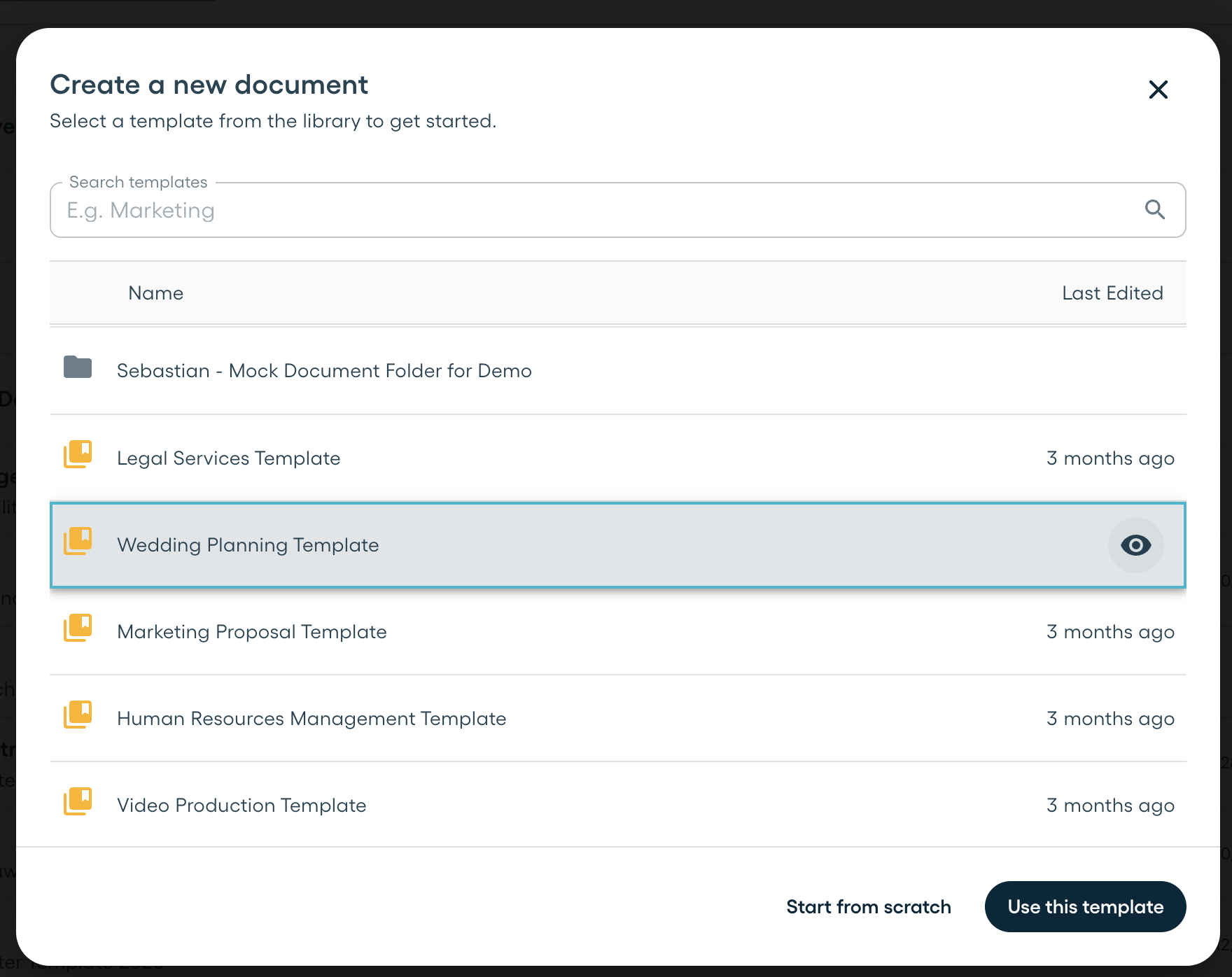Click the Video Production Template icon

[78, 802]
